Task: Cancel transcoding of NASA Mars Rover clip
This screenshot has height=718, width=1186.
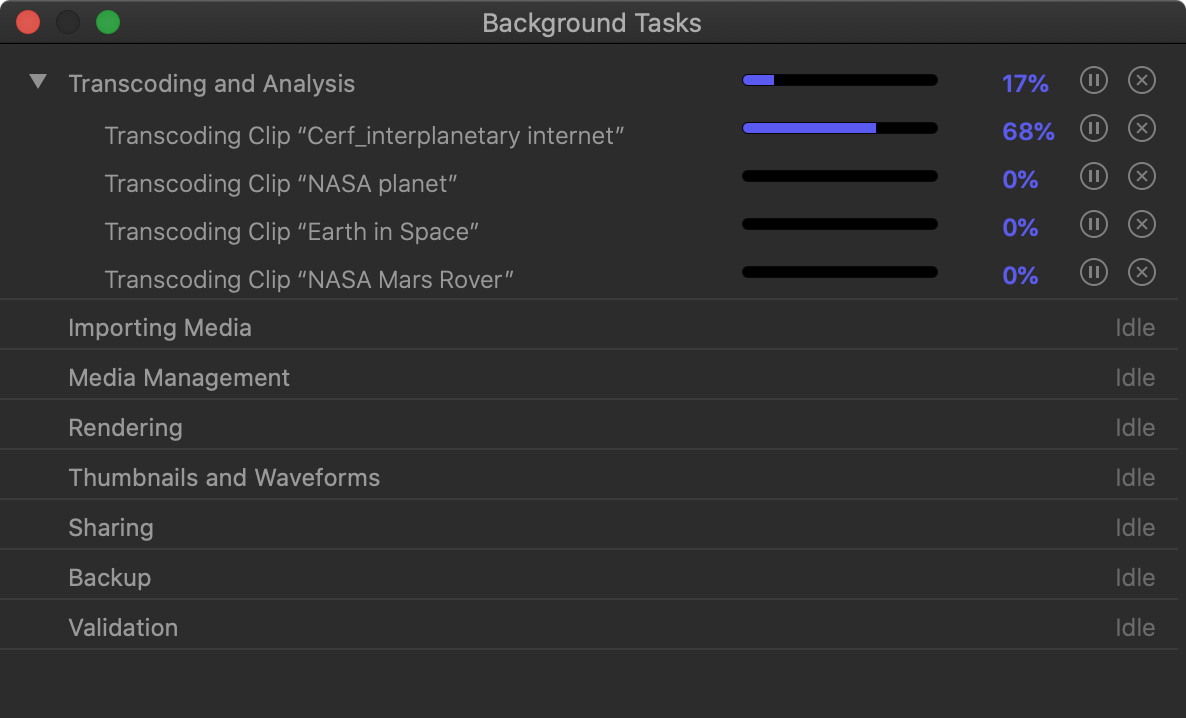Action: point(1142,272)
